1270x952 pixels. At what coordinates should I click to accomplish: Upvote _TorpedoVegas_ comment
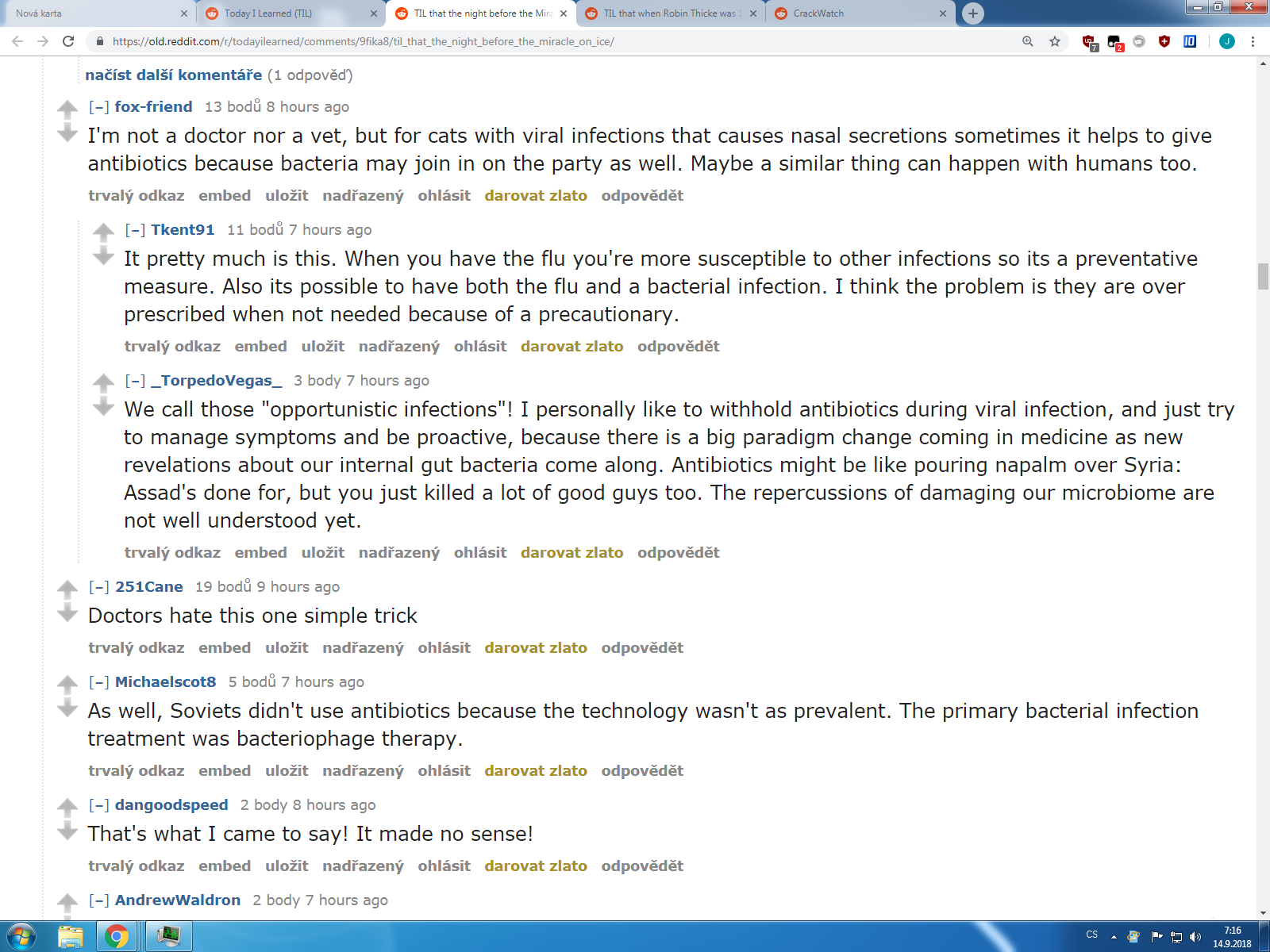(103, 382)
